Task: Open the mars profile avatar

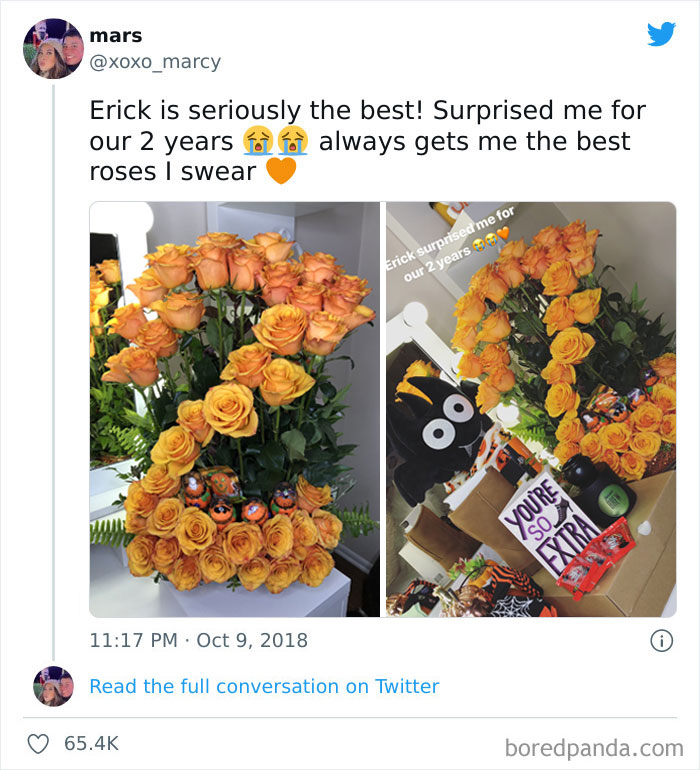Action: pos(53,48)
